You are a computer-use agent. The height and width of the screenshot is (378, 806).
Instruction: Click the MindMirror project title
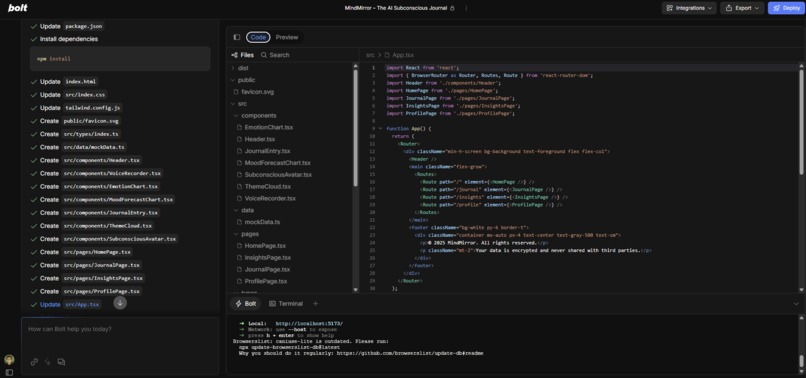click(x=396, y=8)
